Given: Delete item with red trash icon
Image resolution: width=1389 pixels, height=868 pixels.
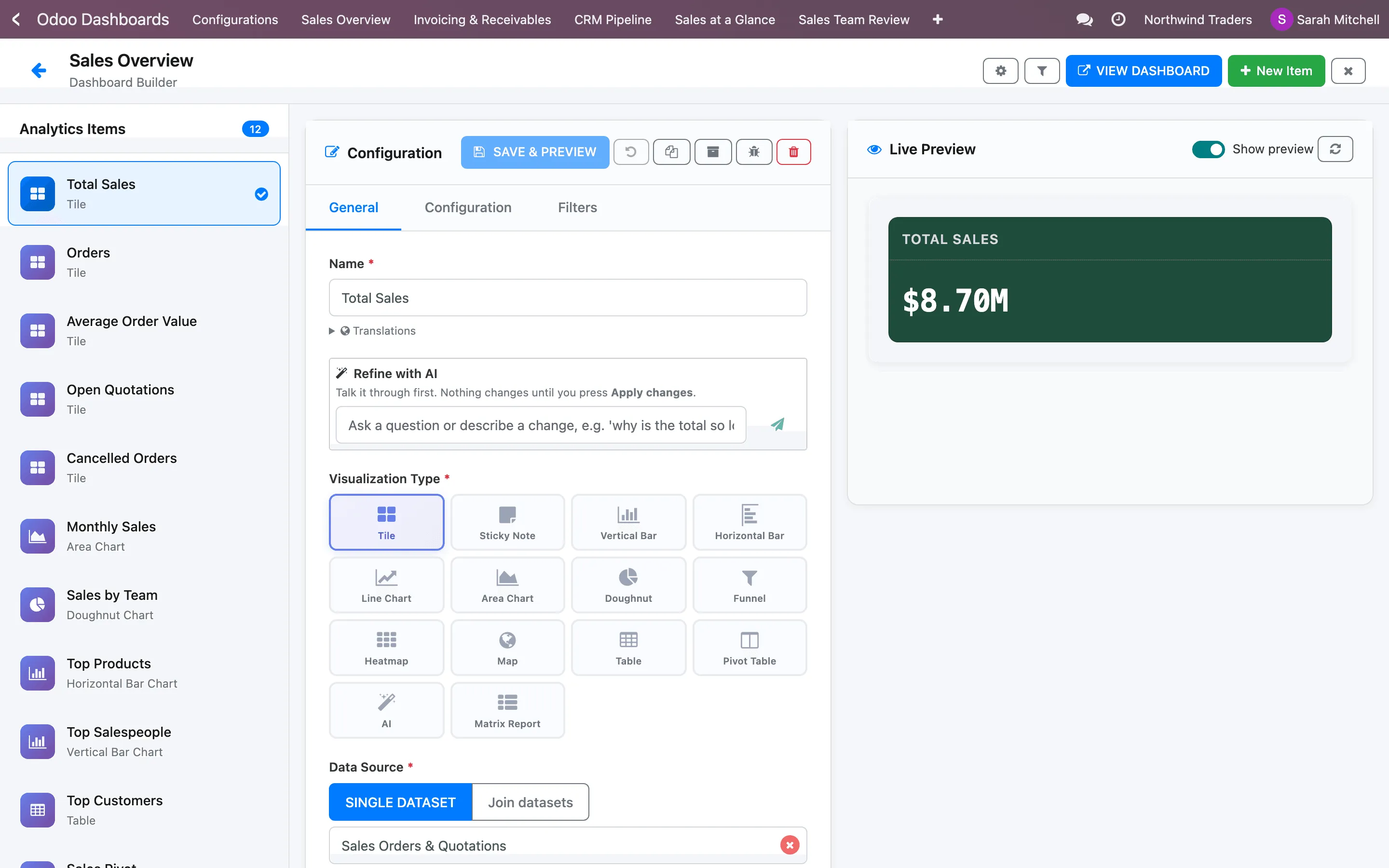Looking at the screenshot, I should [x=794, y=152].
